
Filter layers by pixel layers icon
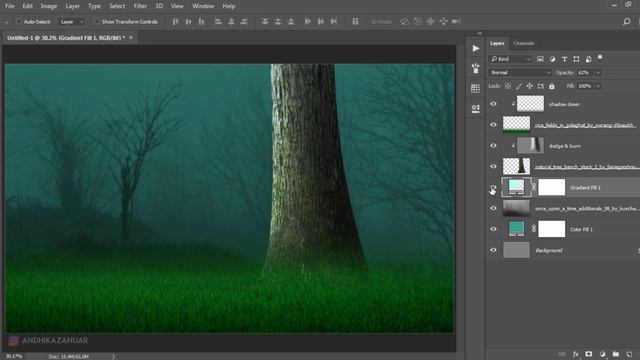540,59
